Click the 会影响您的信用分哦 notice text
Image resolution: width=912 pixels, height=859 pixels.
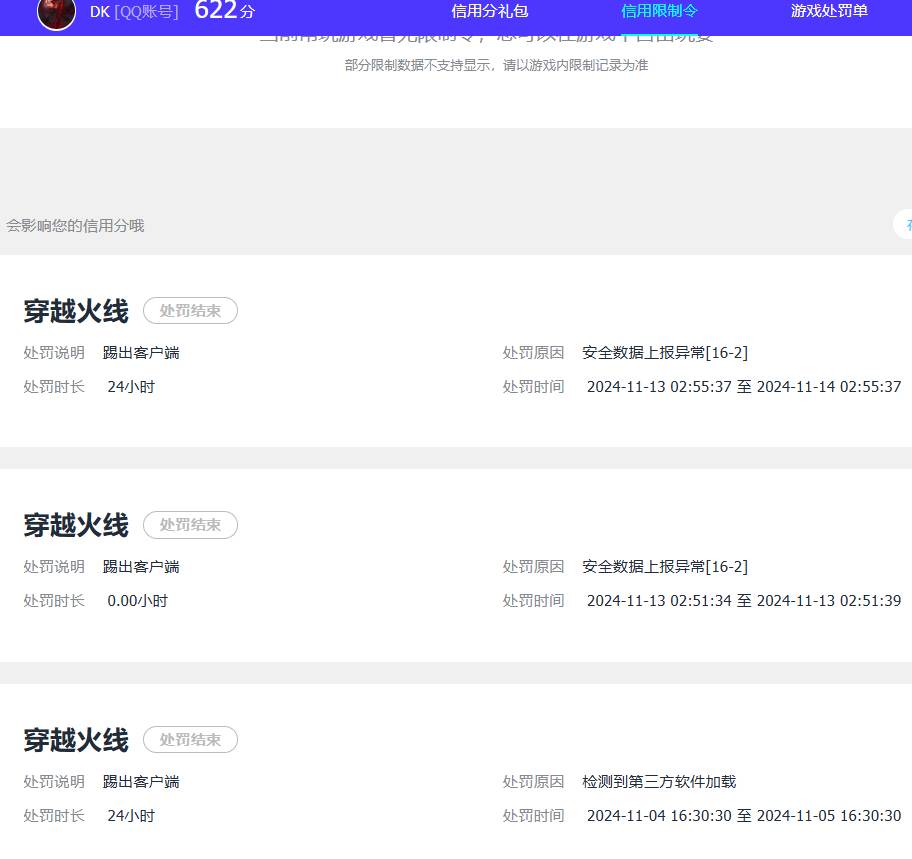75,226
